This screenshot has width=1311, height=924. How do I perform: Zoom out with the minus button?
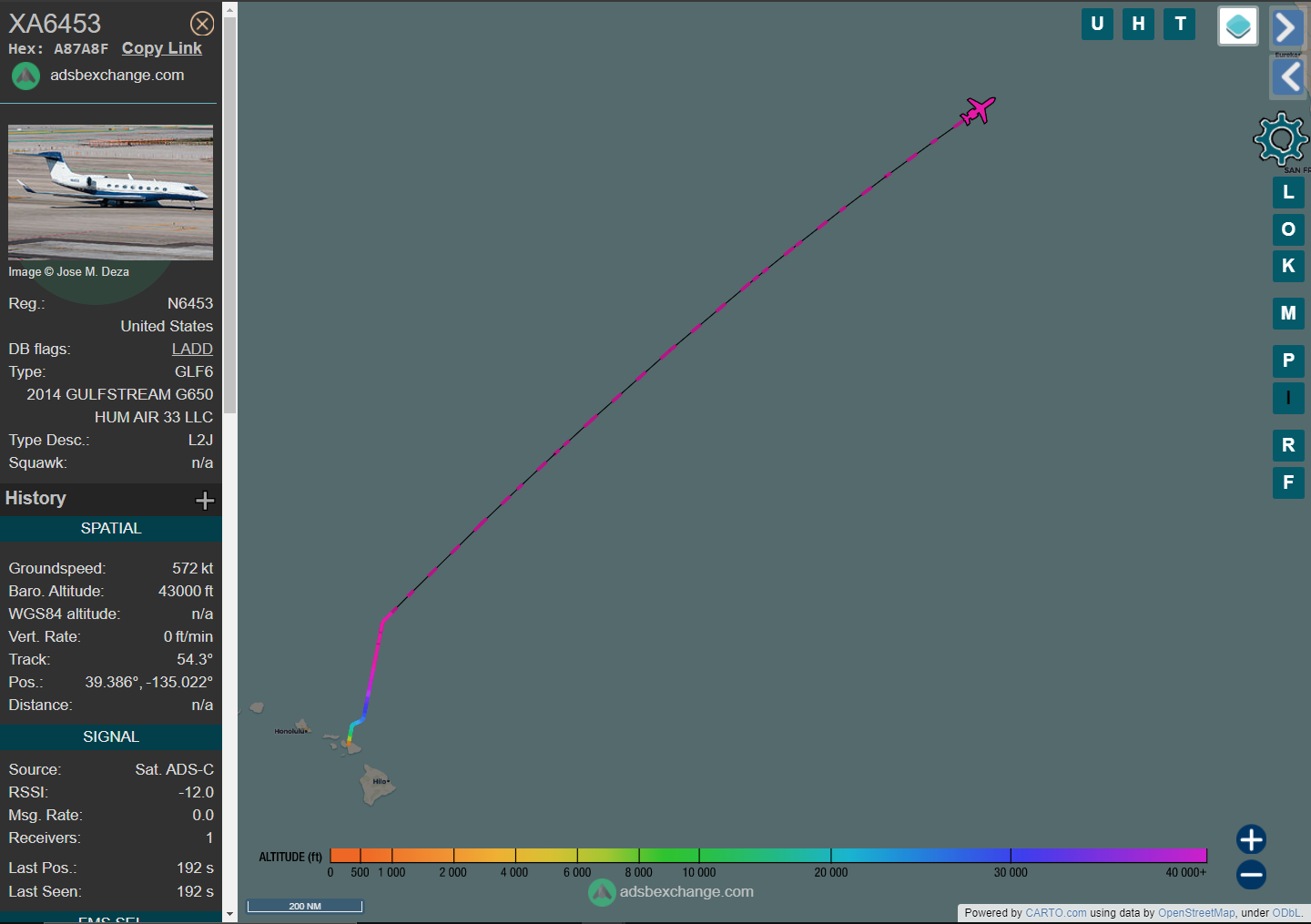coord(1251,875)
